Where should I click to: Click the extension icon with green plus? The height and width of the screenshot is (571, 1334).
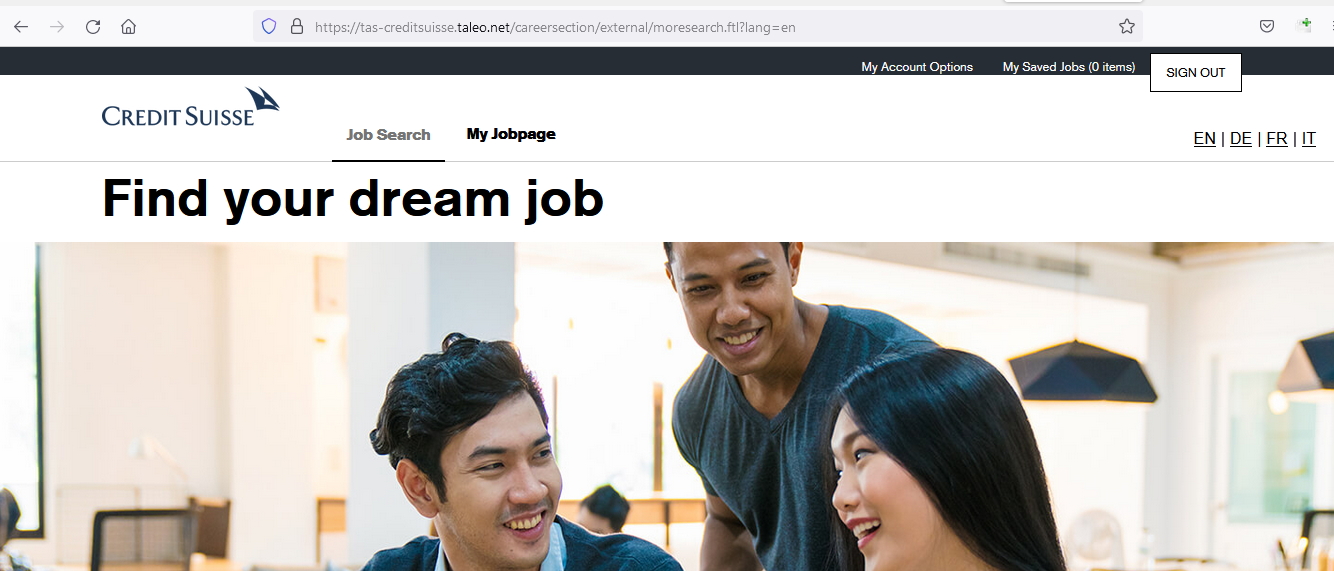point(1304,26)
